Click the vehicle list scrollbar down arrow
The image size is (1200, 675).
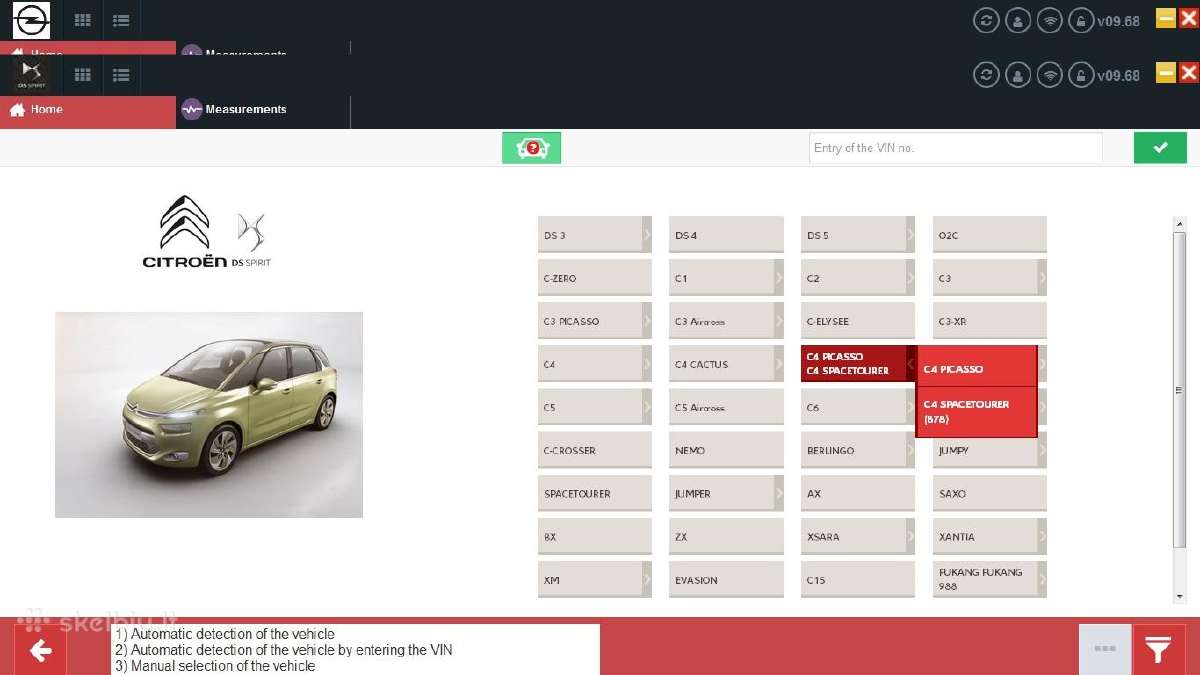click(1180, 597)
